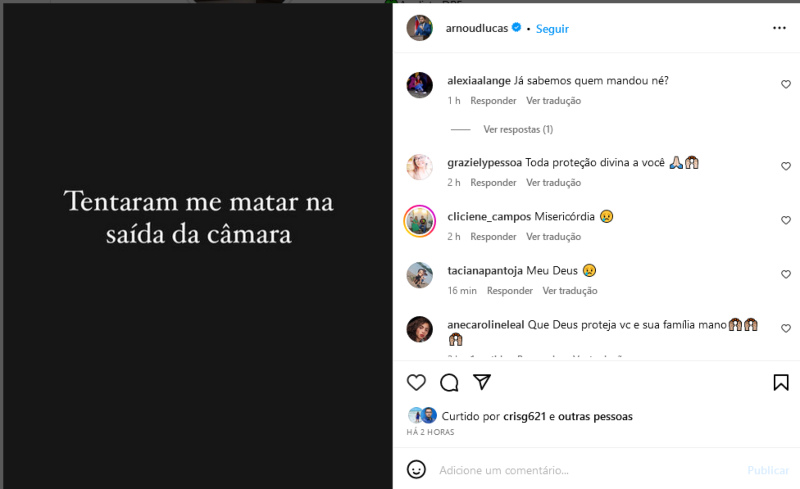Like the post with the heart icon

click(417, 382)
